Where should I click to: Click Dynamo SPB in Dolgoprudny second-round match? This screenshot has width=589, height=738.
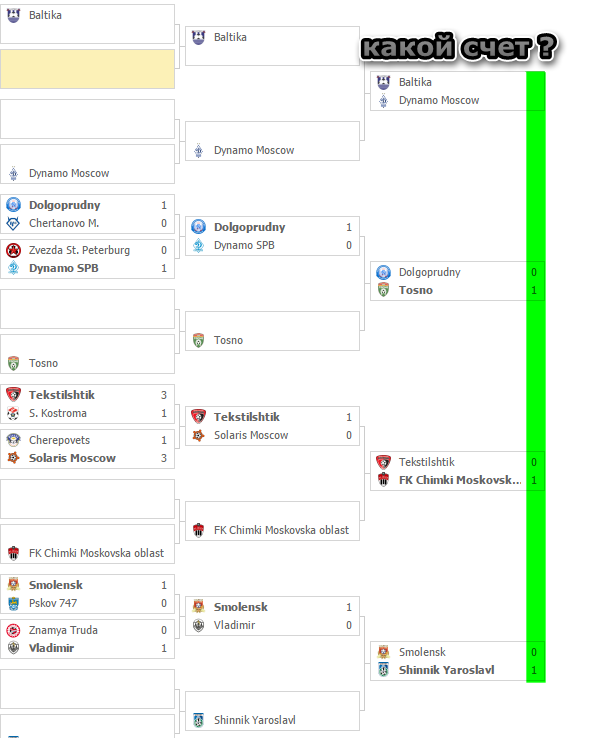[x=244, y=246]
